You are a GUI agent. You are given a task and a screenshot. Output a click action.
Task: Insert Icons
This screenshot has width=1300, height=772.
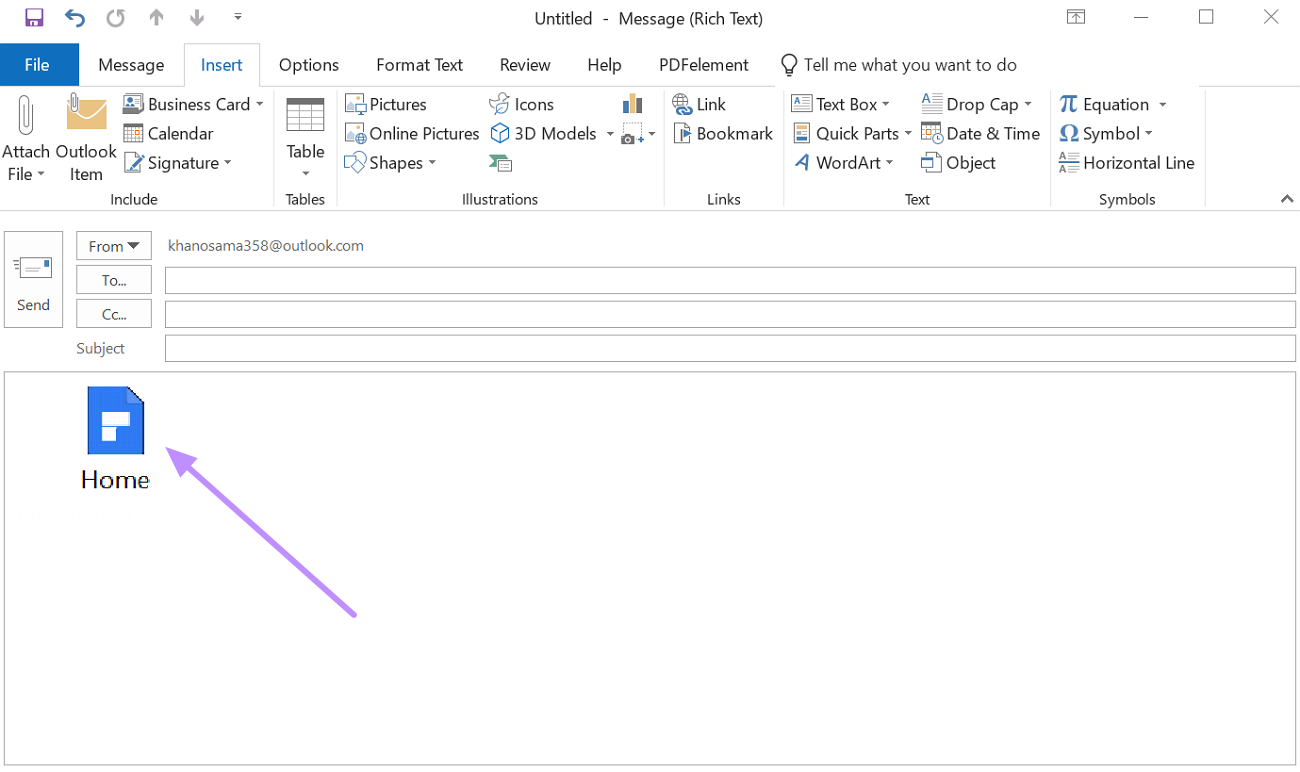[x=521, y=104]
